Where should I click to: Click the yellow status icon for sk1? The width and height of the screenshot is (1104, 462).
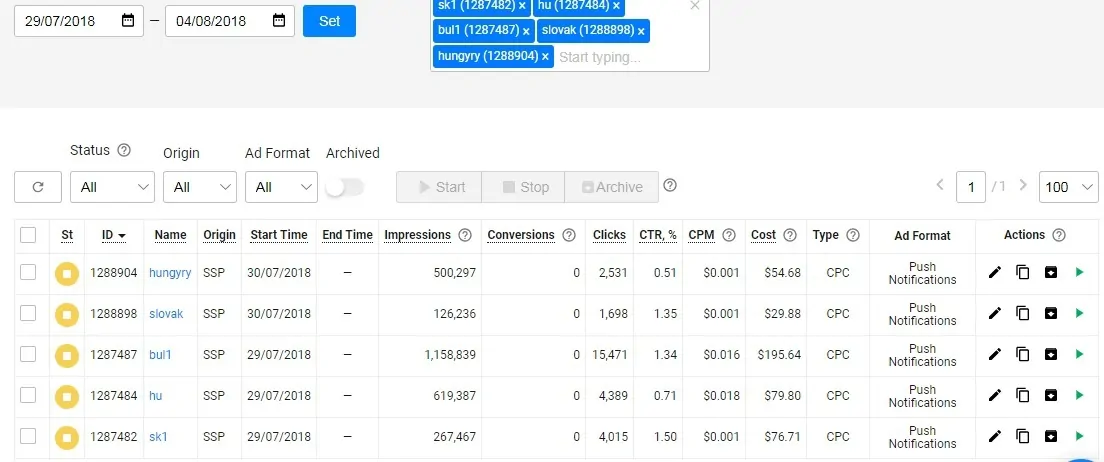pos(67,437)
